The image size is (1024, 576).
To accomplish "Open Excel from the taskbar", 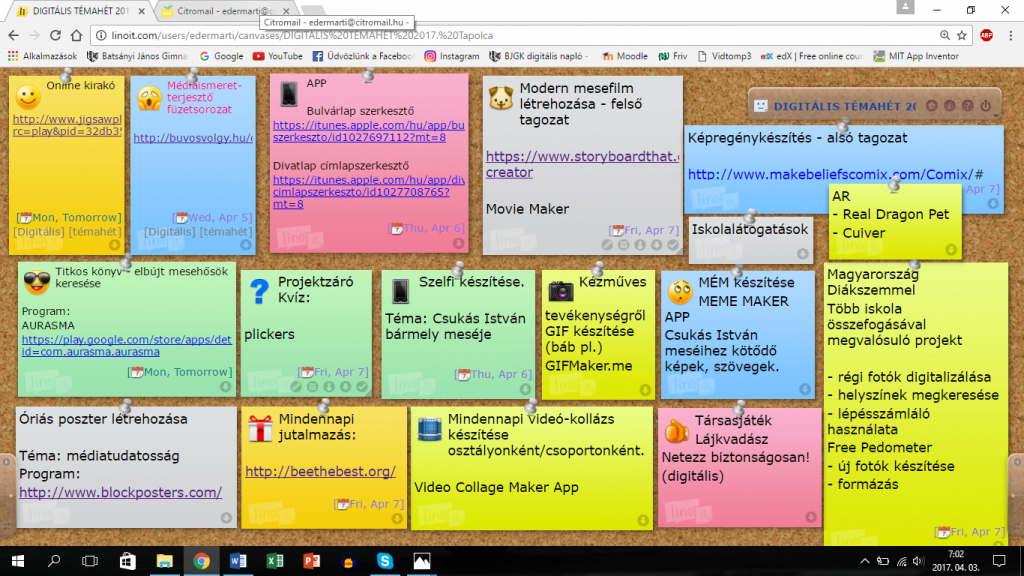I will click(x=275, y=561).
